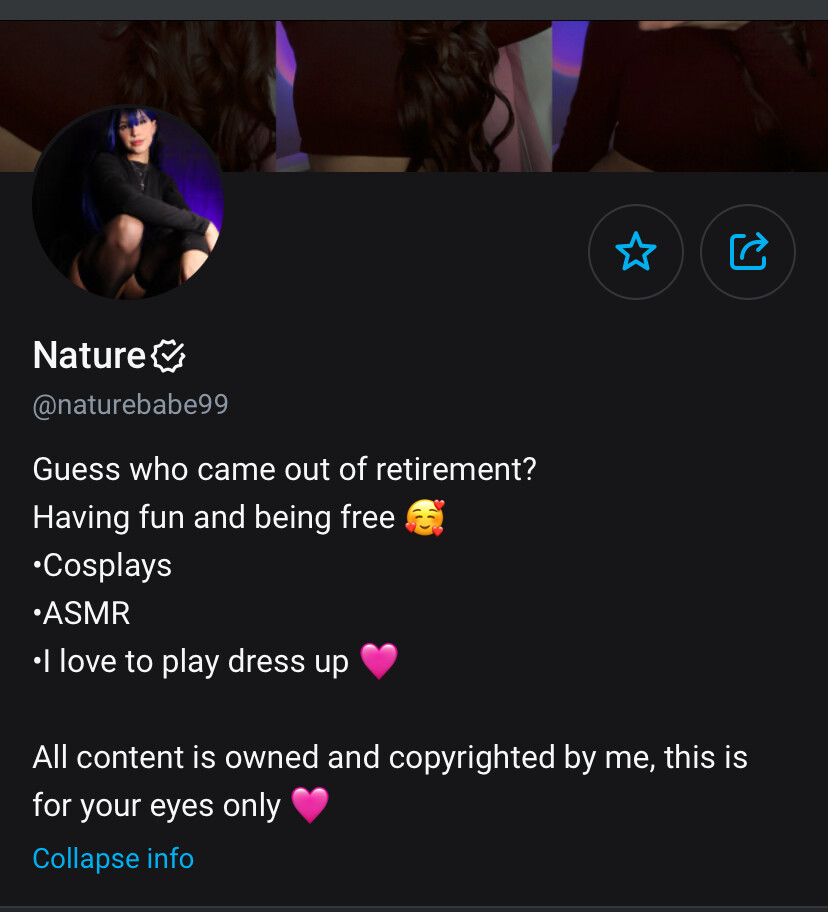This screenshot has height=912, width=828.
Task: Click the 'for your eyes only' text
Action: click(157, 805)
